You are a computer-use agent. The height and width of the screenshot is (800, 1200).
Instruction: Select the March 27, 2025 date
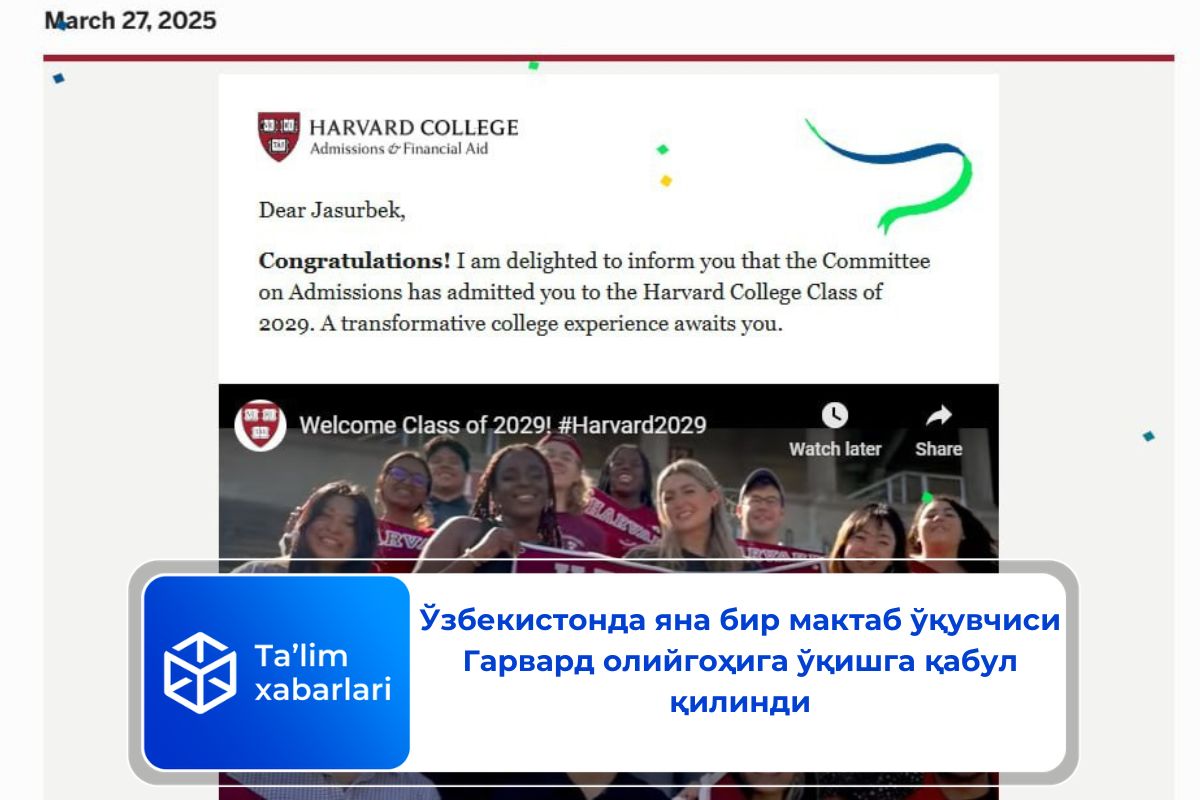130,20
